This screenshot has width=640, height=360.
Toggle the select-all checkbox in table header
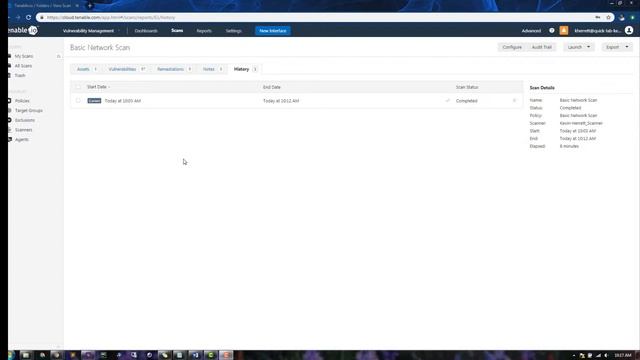[x=78, y=87]
